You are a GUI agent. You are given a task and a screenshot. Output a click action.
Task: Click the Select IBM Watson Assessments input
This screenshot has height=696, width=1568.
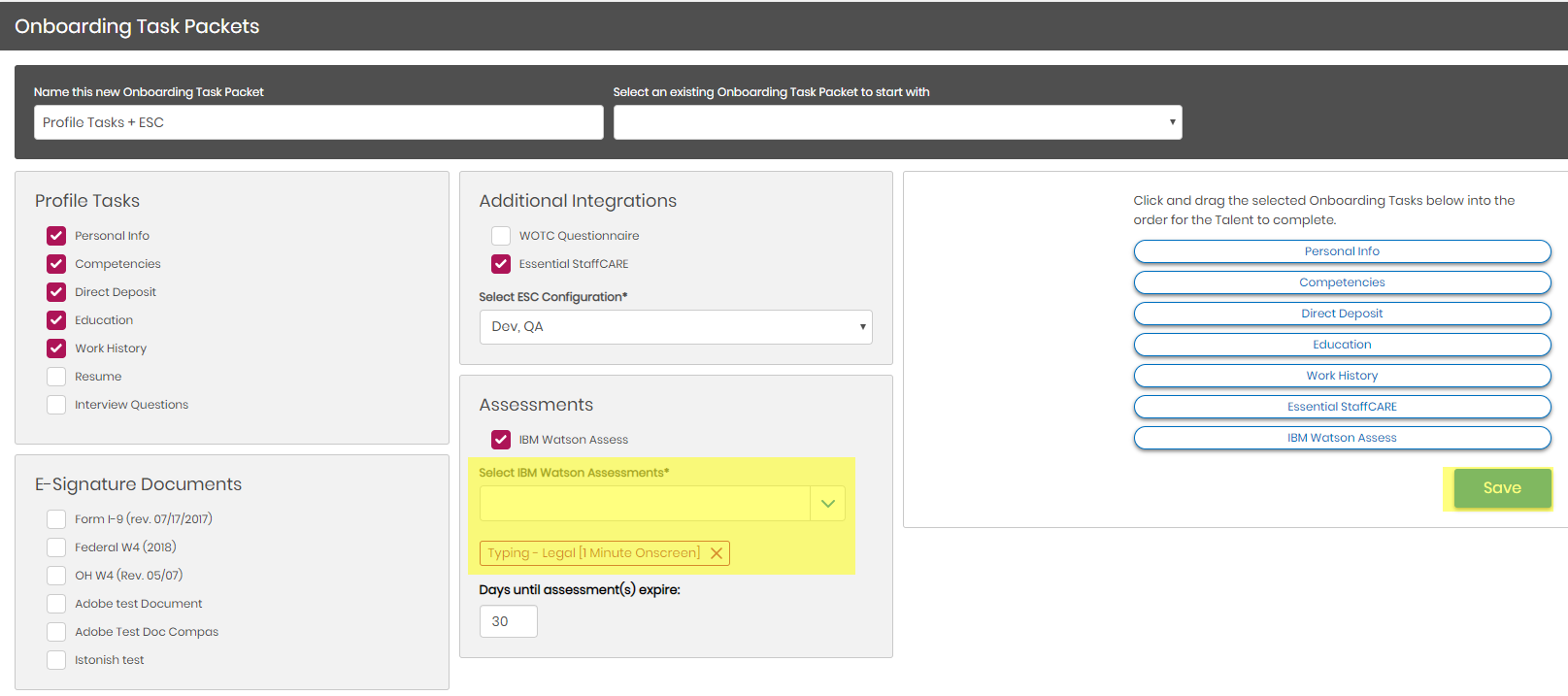[x=645, y=504]
